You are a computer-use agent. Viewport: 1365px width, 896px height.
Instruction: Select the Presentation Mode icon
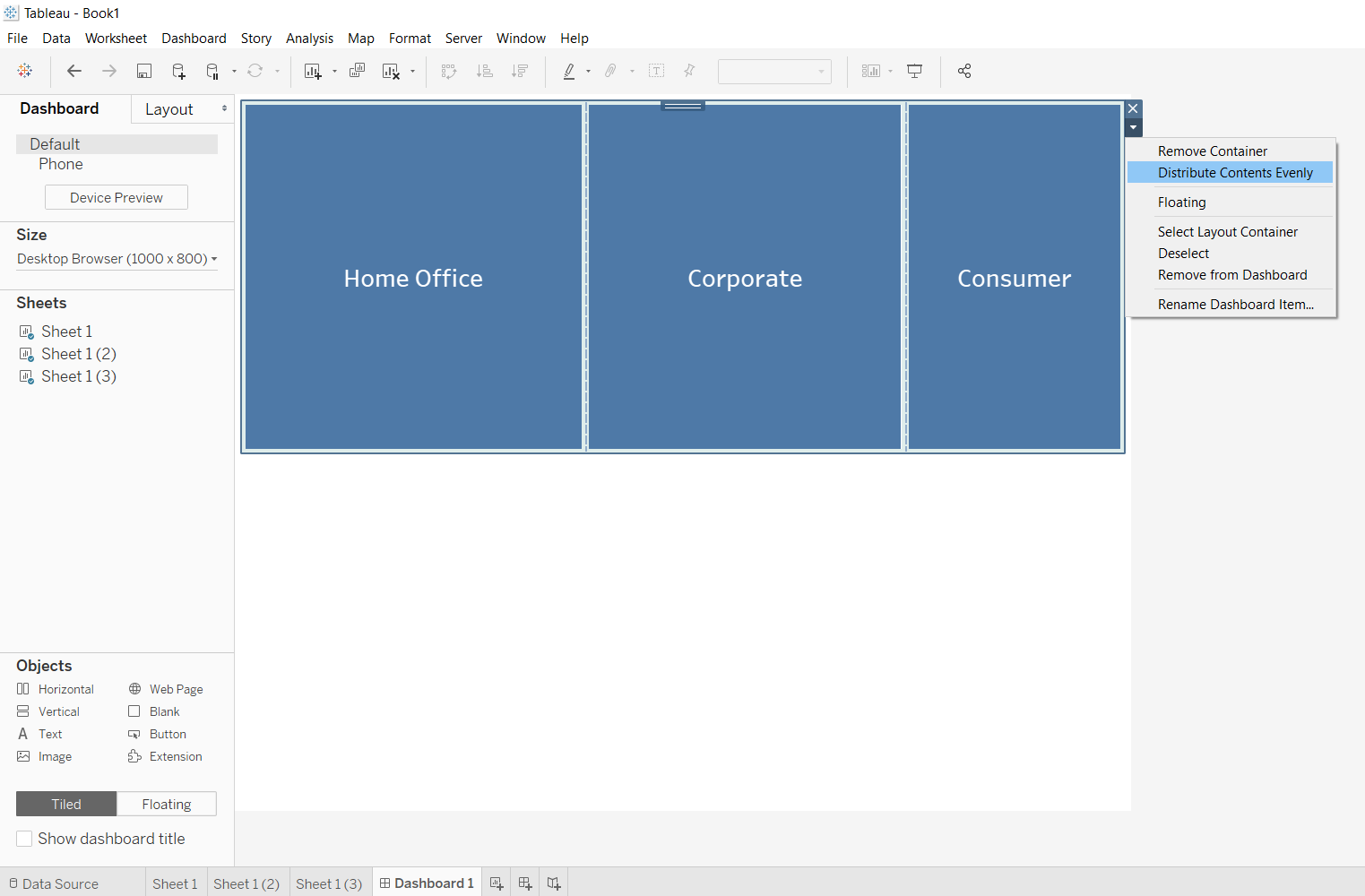pos(913,71)
